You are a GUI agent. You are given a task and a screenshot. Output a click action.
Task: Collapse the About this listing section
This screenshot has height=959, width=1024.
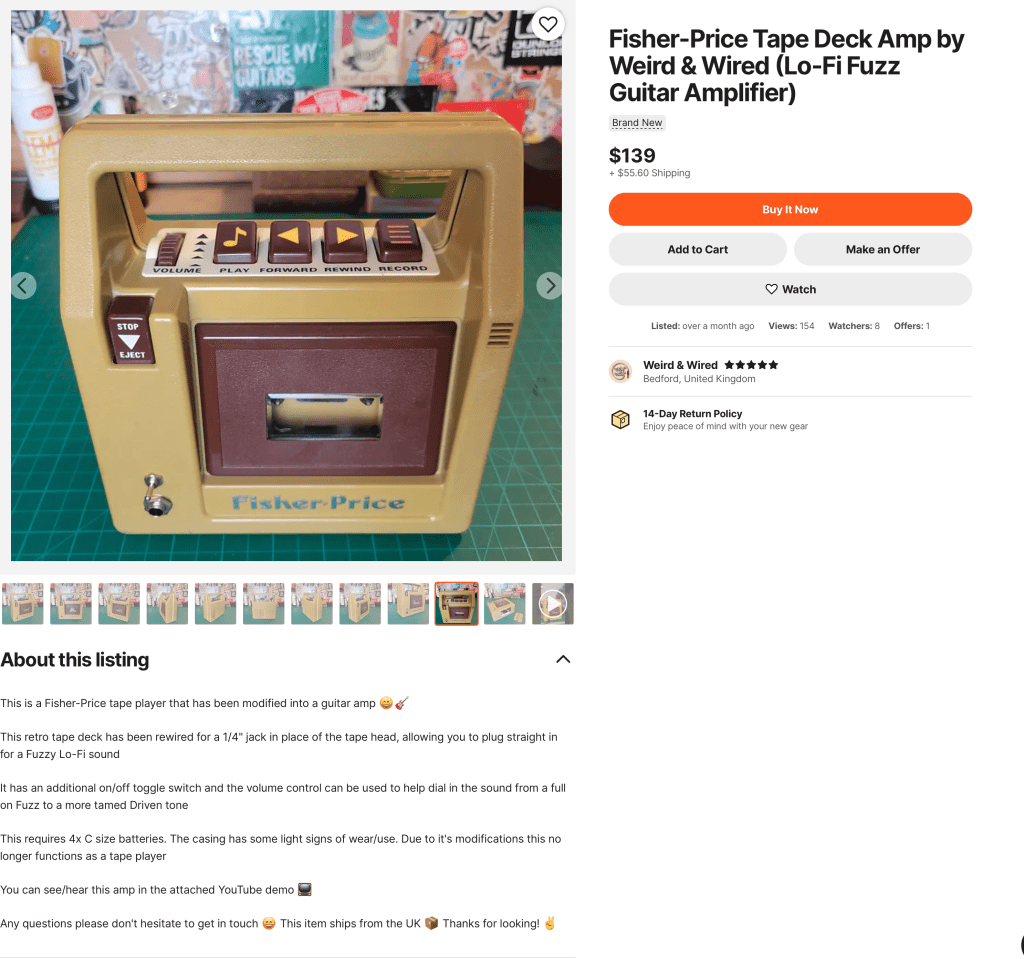pyautogui.click(x=563, y=659)
